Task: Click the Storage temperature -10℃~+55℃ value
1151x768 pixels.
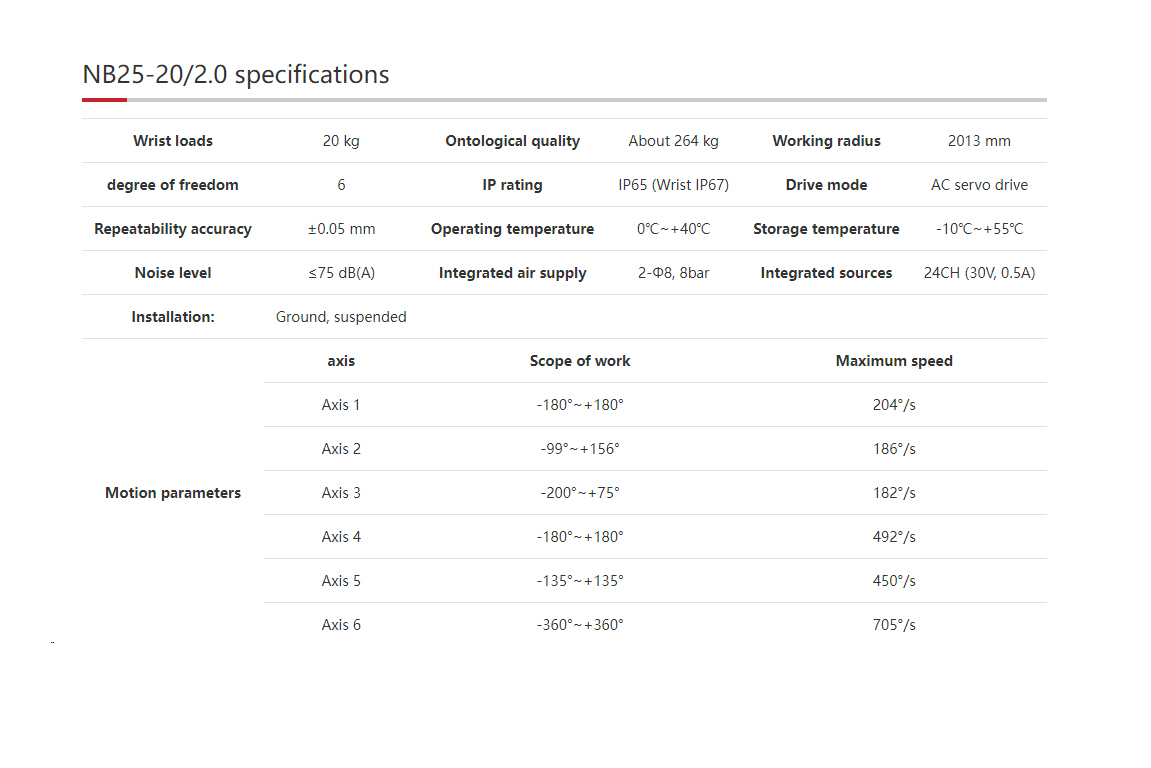Action: pos(979,229)
